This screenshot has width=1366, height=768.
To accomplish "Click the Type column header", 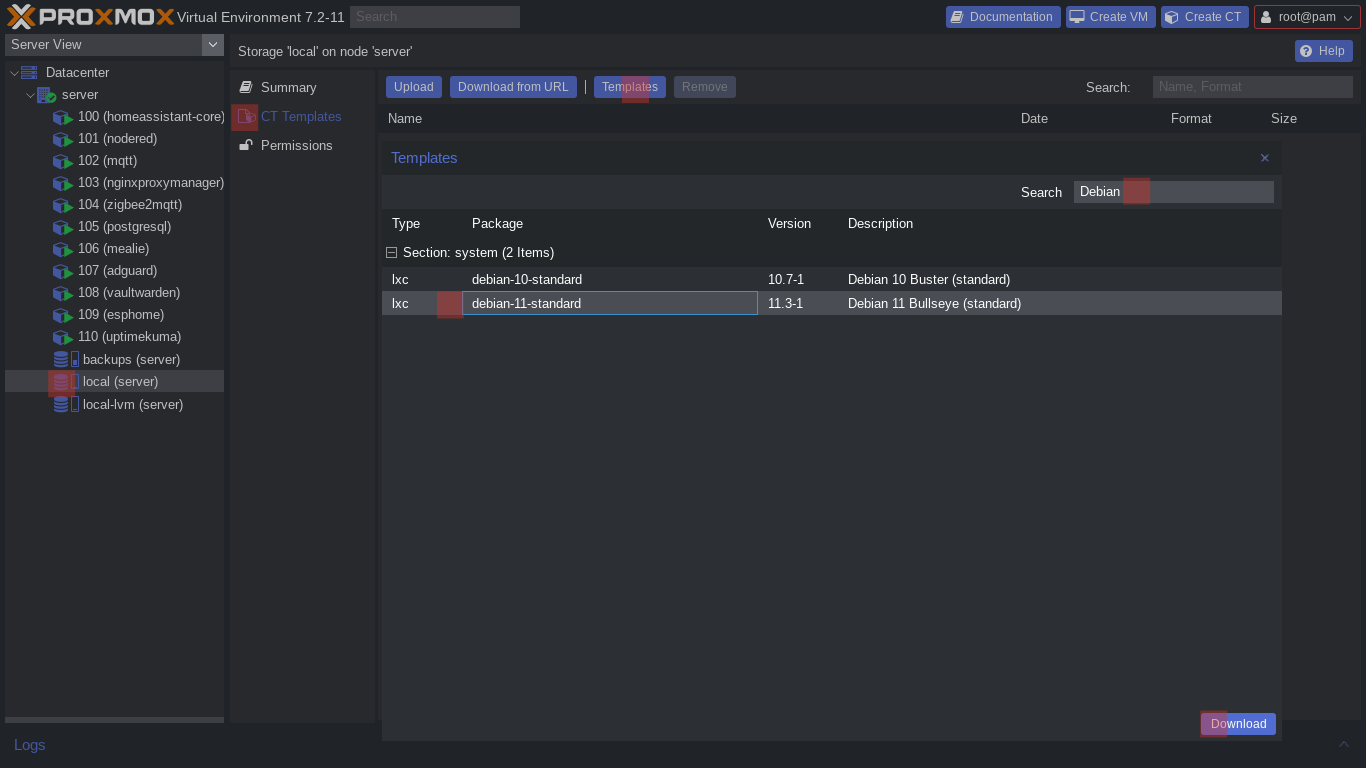I will 422,223.
